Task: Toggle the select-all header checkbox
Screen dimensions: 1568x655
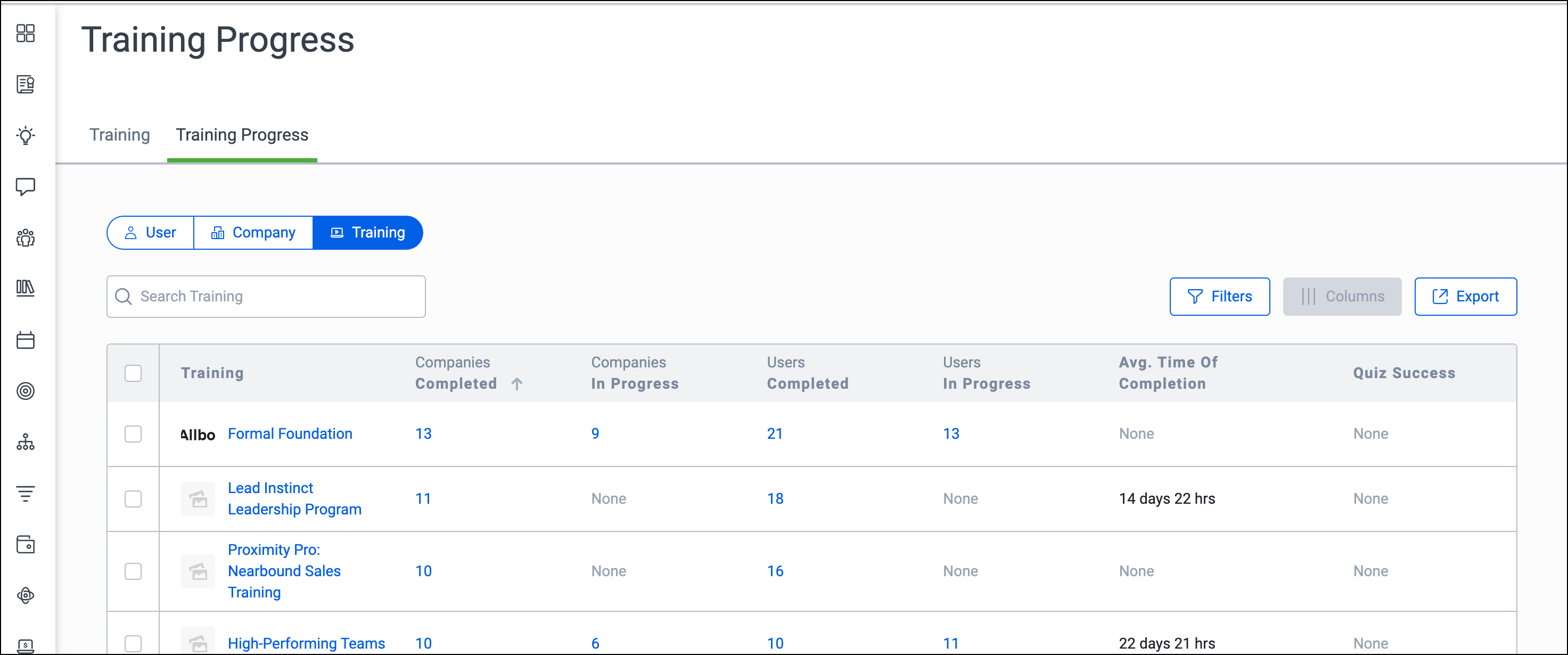Action: click(x=133, y=373)
